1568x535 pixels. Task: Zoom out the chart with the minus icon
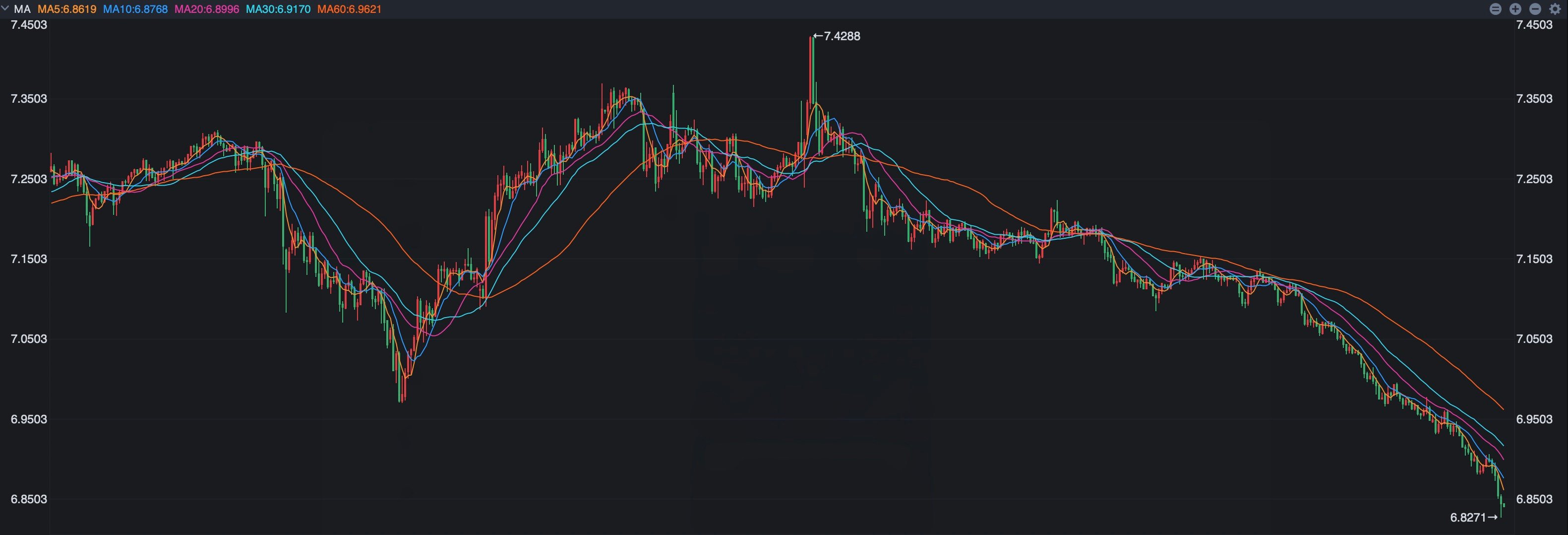pyautogui.click(x=1535, y=9)
